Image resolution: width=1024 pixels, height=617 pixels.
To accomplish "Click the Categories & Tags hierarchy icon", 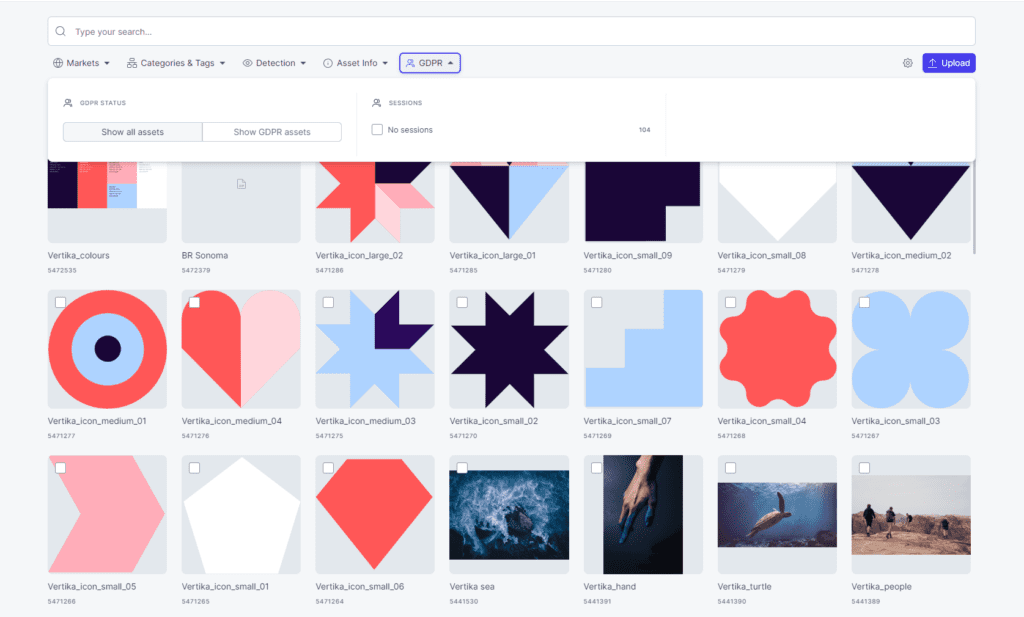I will tap(132, 63).
